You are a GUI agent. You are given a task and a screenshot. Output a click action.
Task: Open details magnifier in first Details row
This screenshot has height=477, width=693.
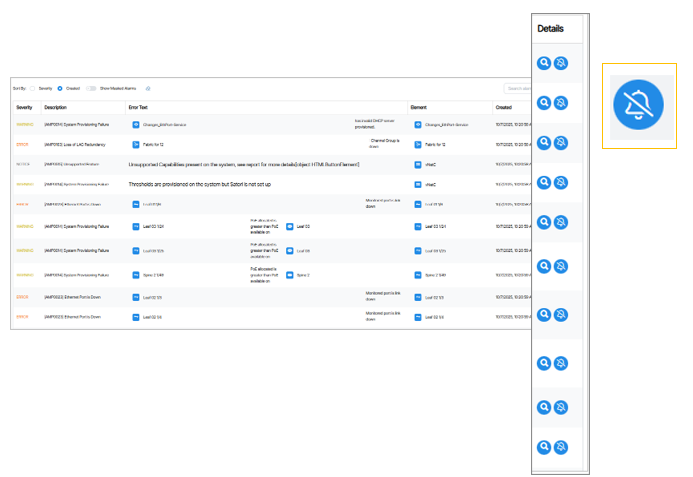click(544, 63)
